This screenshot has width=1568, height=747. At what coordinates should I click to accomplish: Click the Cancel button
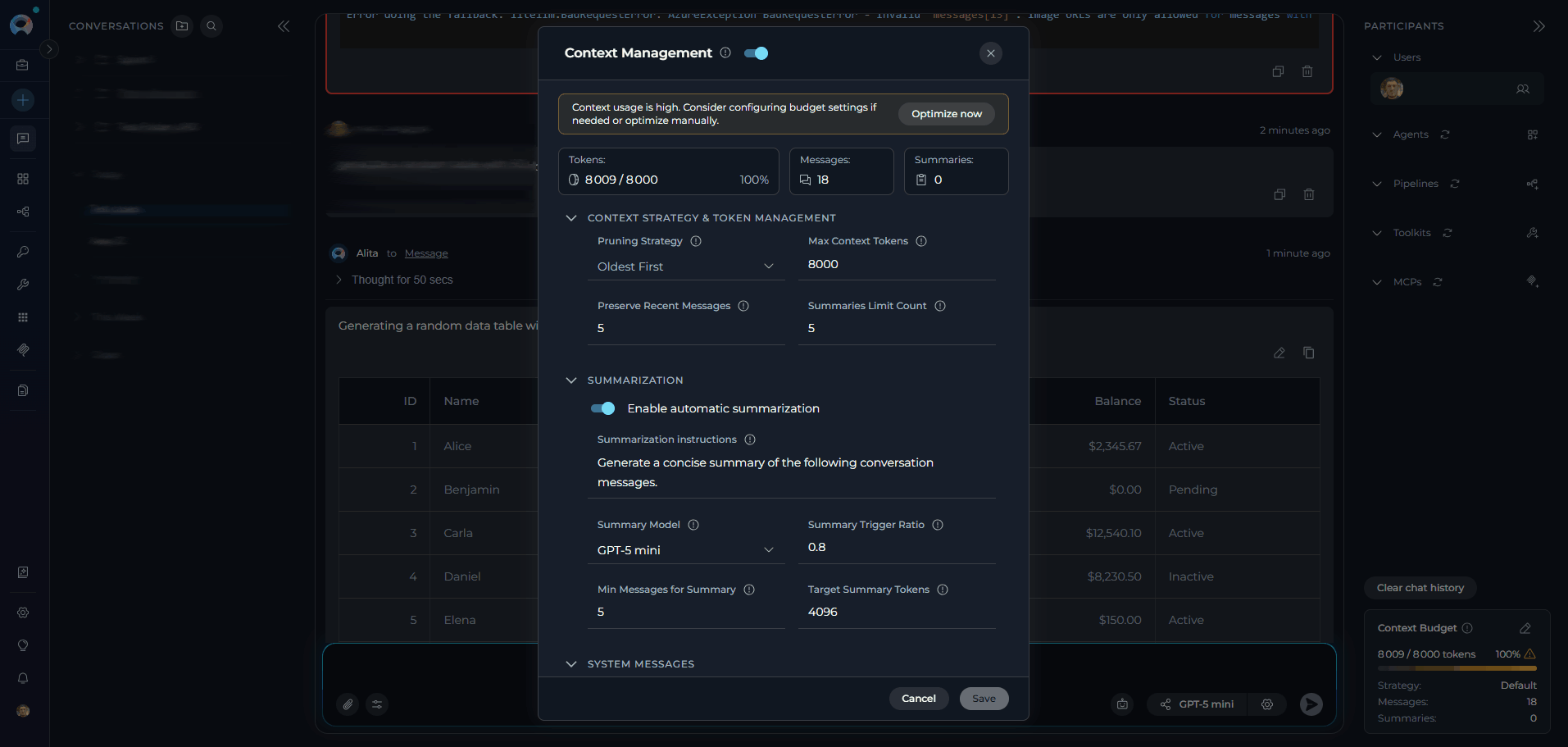click(918, 699)
